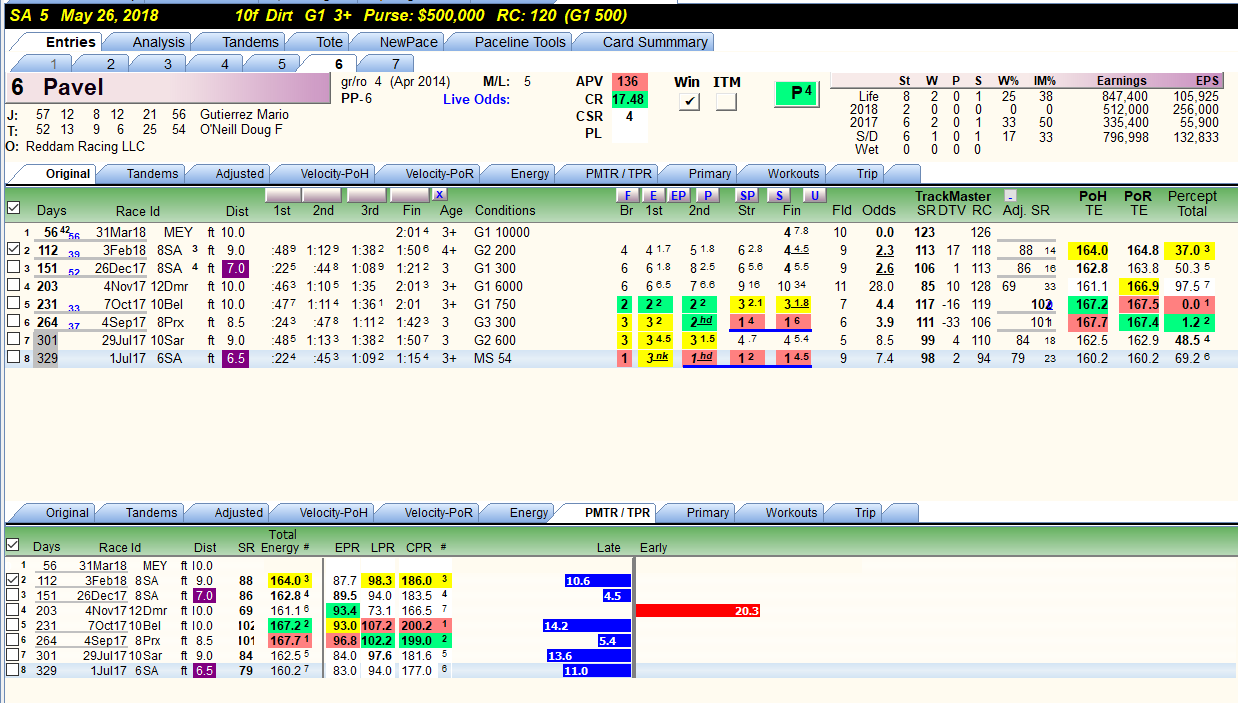Open the upper panel Workouts tab
The width and height of the screenshot is (1238, 703).
793,173
